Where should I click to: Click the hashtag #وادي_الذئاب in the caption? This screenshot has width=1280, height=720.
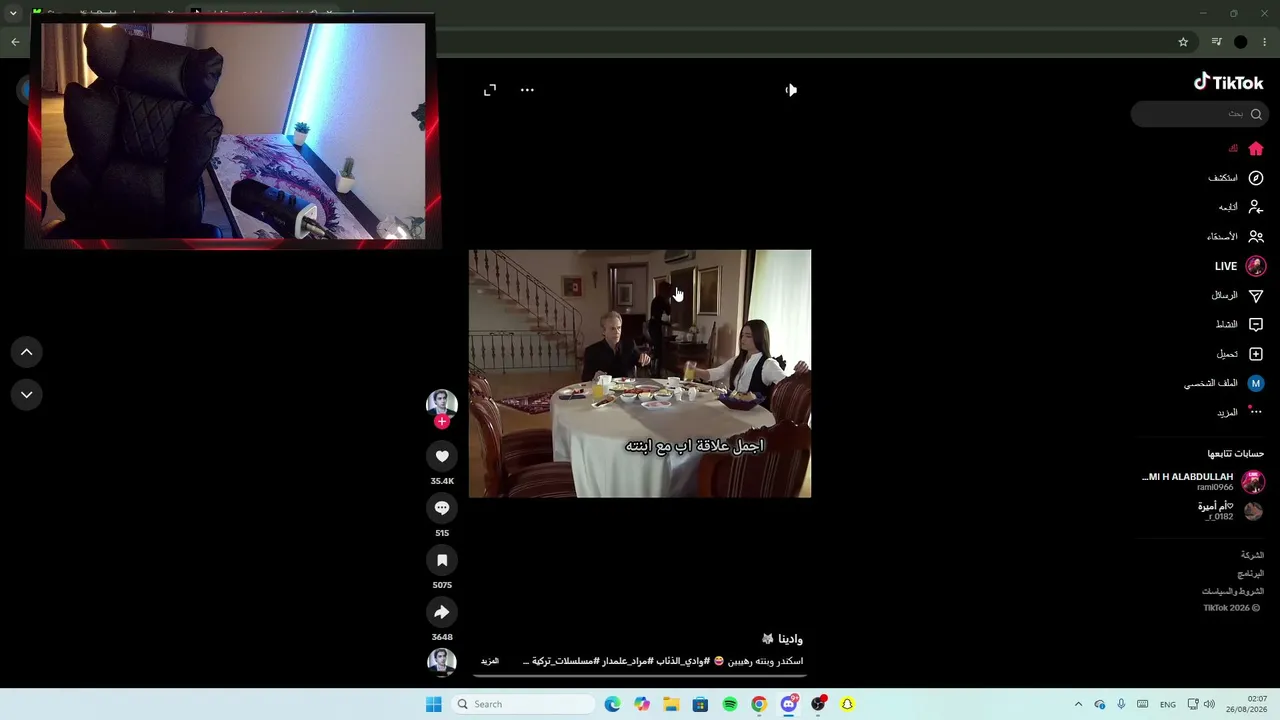[x=682, y=661]
